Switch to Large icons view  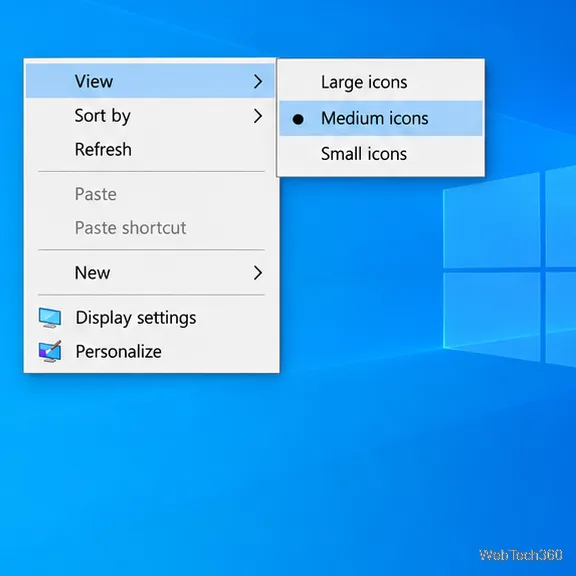coord(381,82)
